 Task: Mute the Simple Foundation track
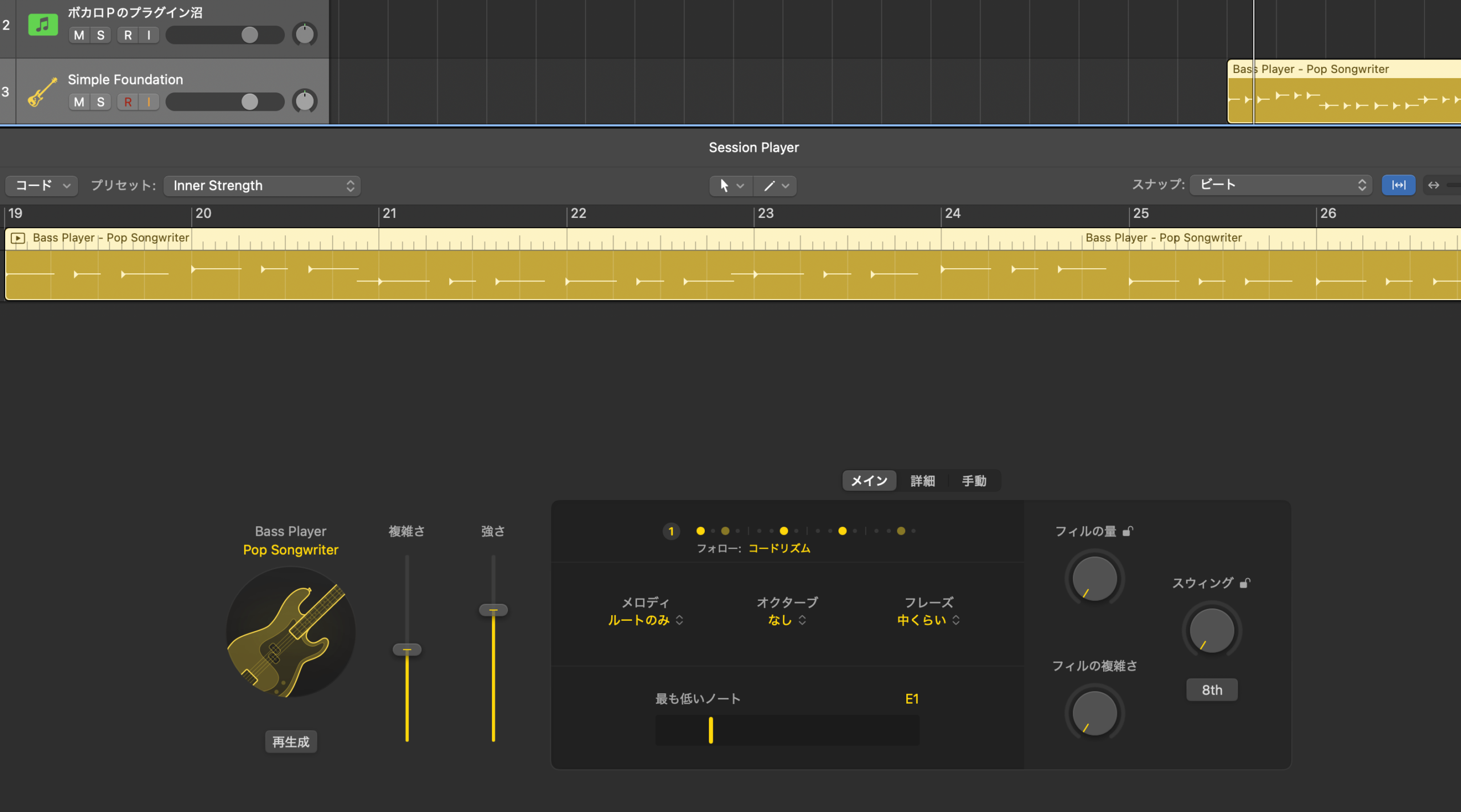tap(79, 102)
